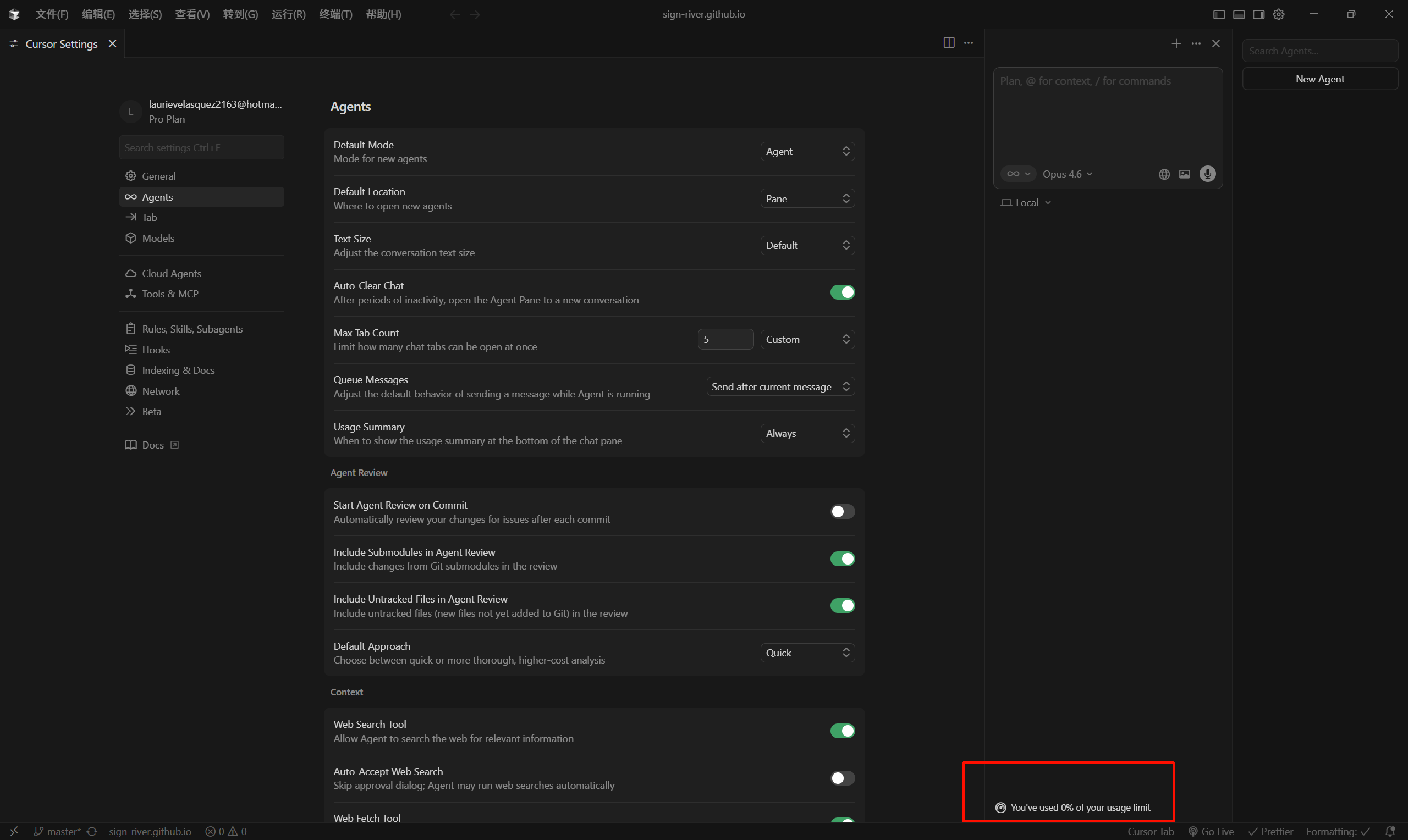Toggle Include Submodules in Agent Review

pos(843,559)
